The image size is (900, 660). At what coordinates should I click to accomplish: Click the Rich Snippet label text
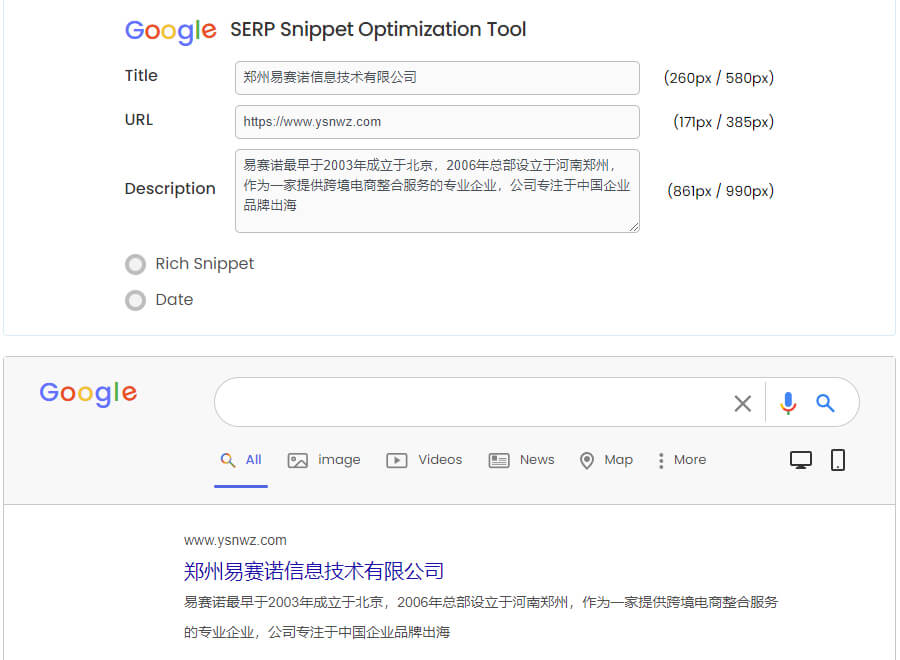pyautogui.click(x=204, y=264)
